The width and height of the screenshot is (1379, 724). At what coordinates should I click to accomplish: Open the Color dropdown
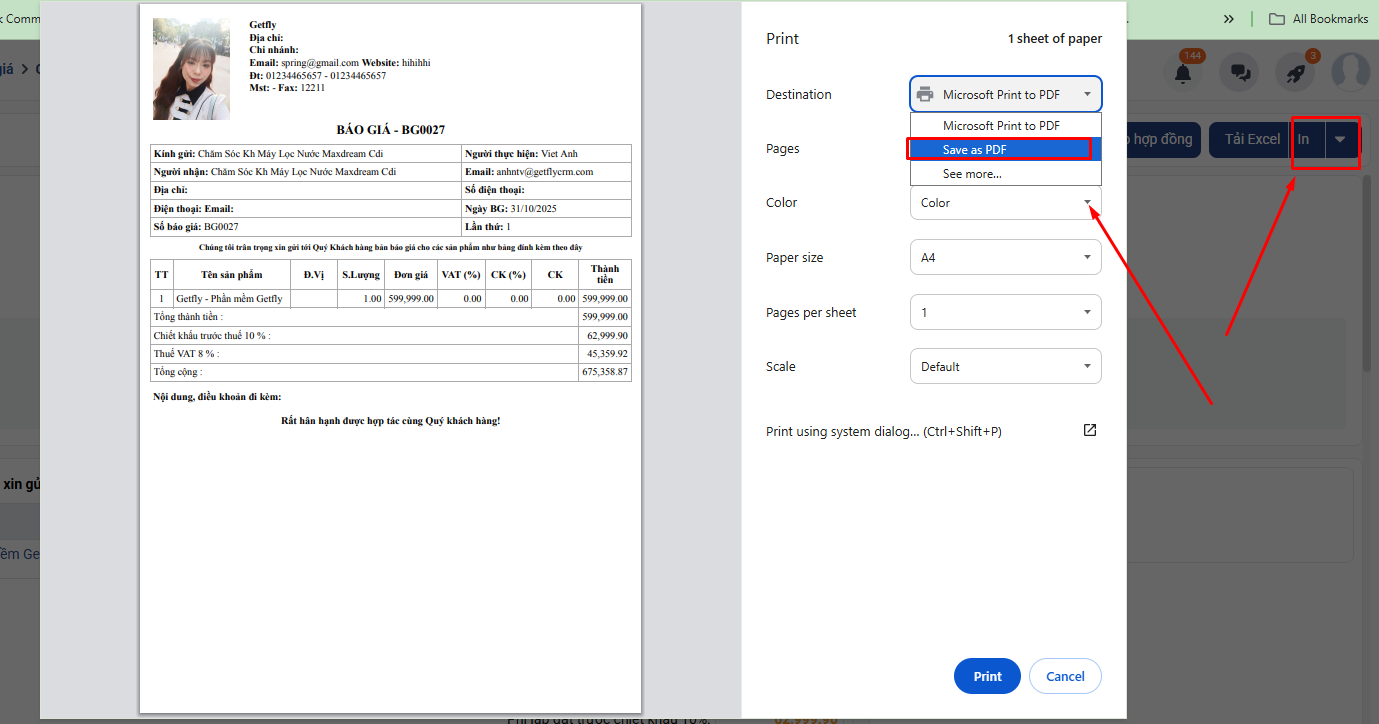tap(1005, 203)
